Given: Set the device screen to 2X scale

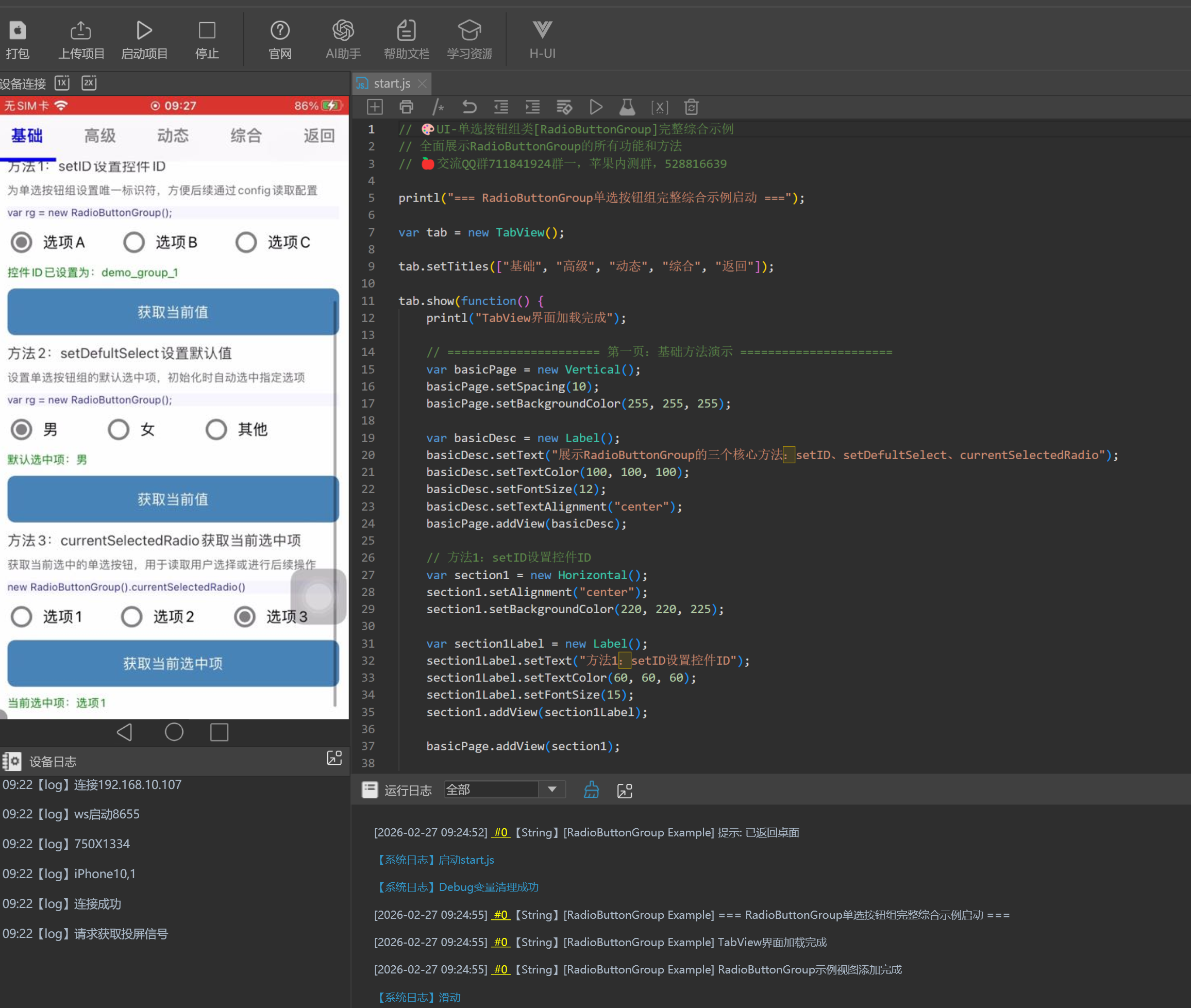Looking at the screenshot, I should [89, 83].
